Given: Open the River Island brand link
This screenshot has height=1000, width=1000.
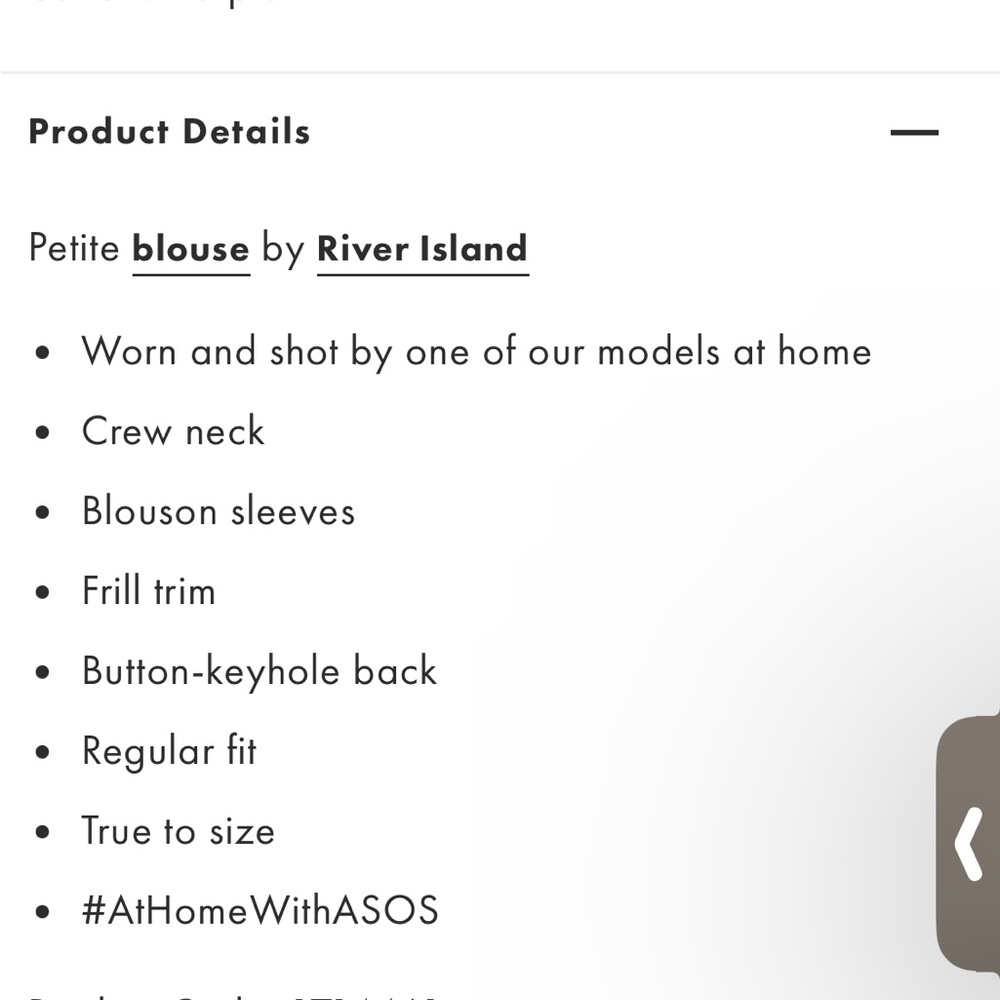Looking at the screenshot, I should [422, 248].
